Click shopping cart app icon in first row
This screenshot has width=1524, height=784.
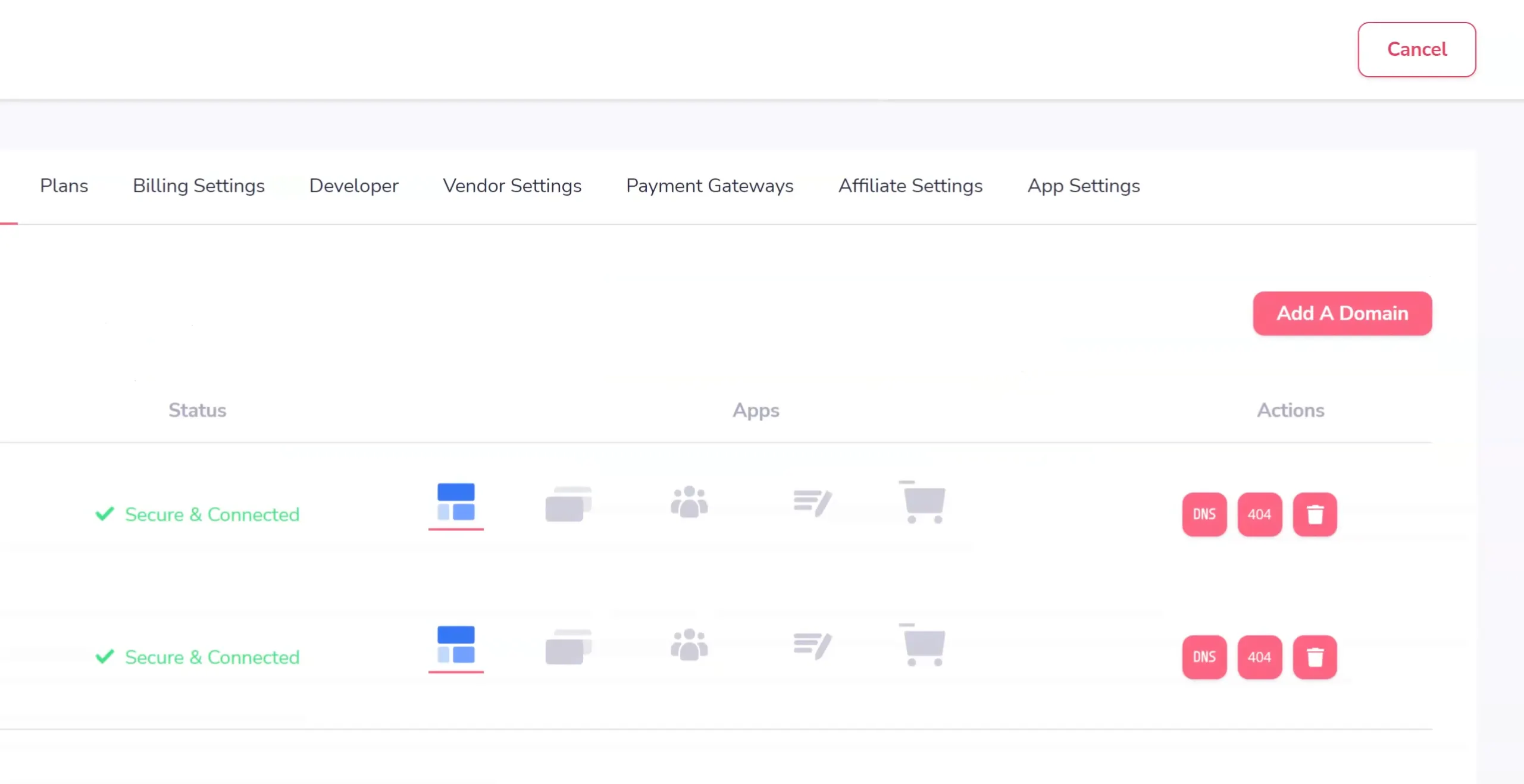tap(922, 501)
